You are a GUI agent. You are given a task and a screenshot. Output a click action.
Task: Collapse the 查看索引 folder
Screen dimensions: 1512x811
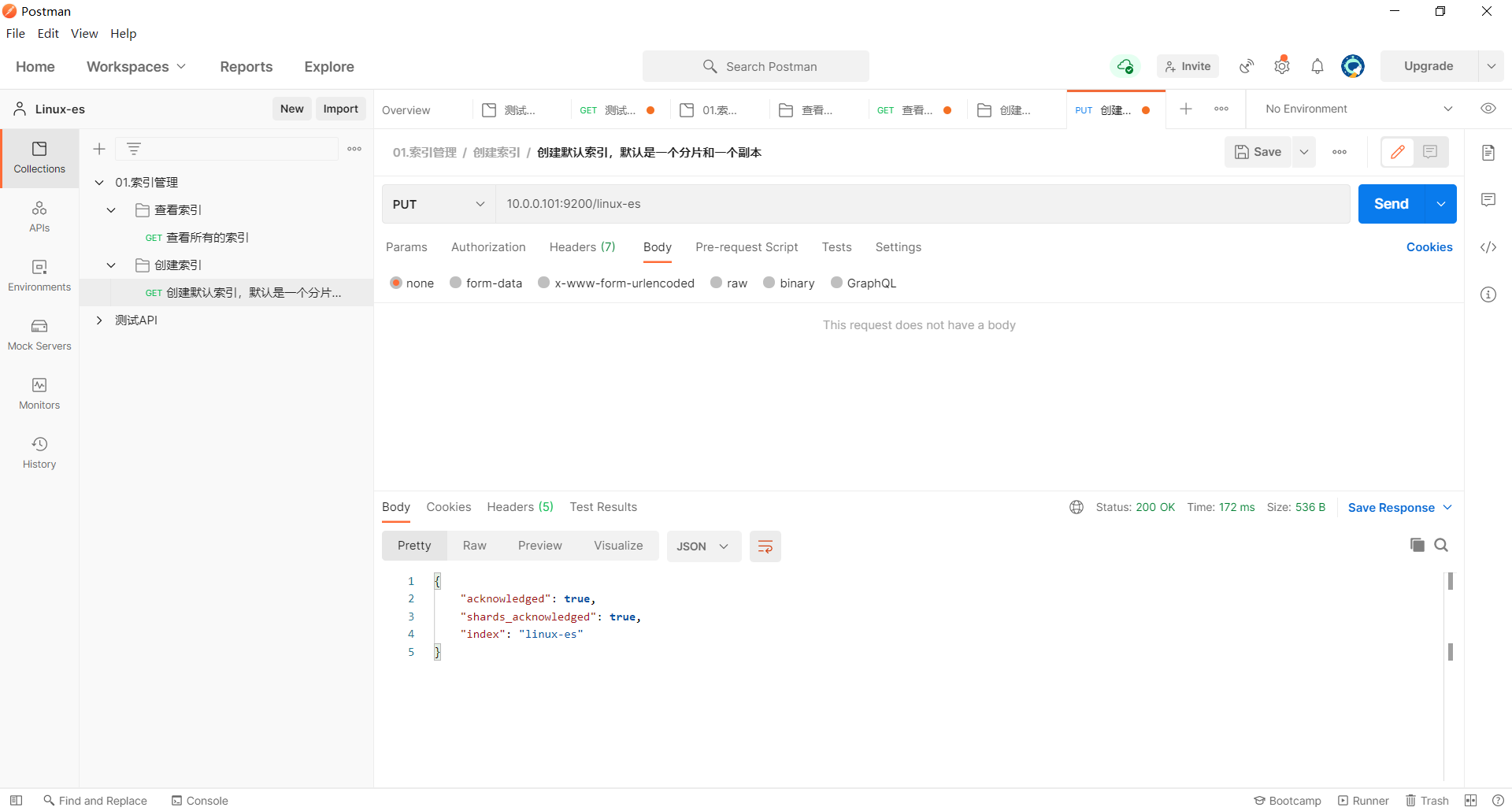pos(111,210)
